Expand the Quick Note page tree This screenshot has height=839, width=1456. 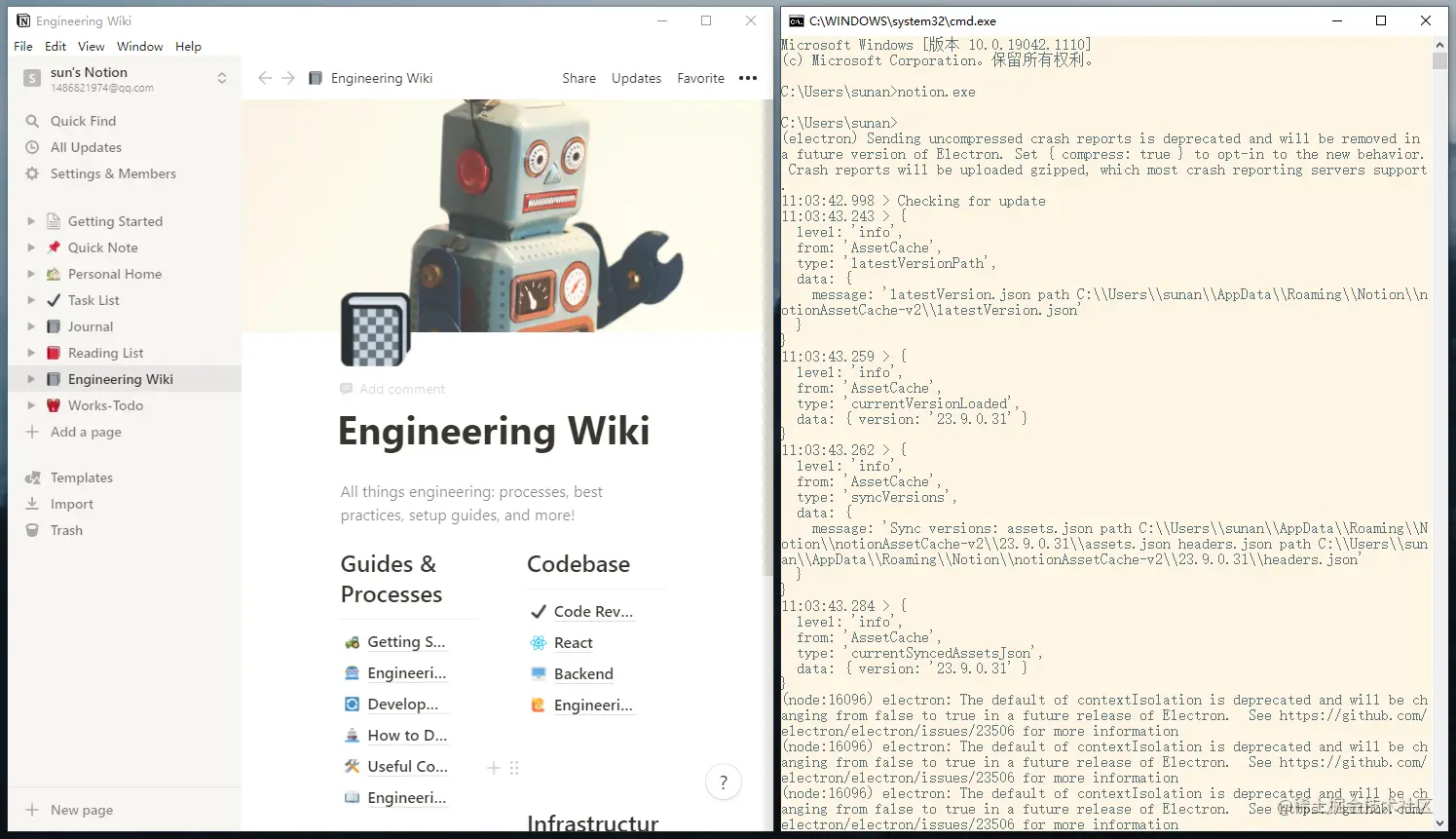(31, 248)
